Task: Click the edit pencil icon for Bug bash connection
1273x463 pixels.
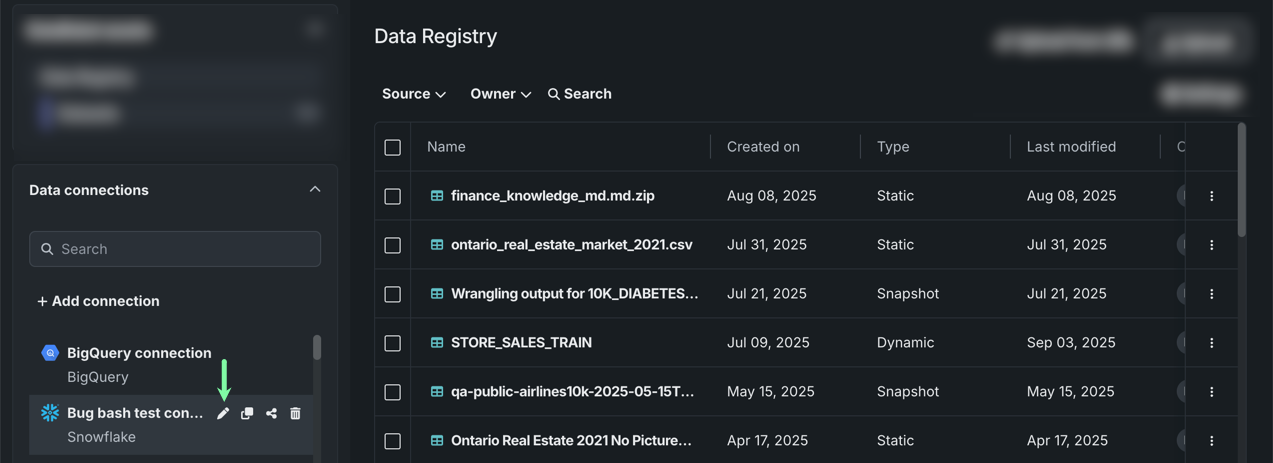Action: 223,413
